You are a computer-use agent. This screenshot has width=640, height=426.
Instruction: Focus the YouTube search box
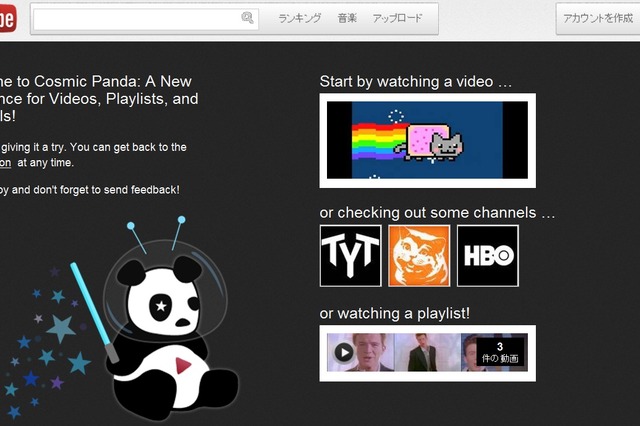(146, 19)
